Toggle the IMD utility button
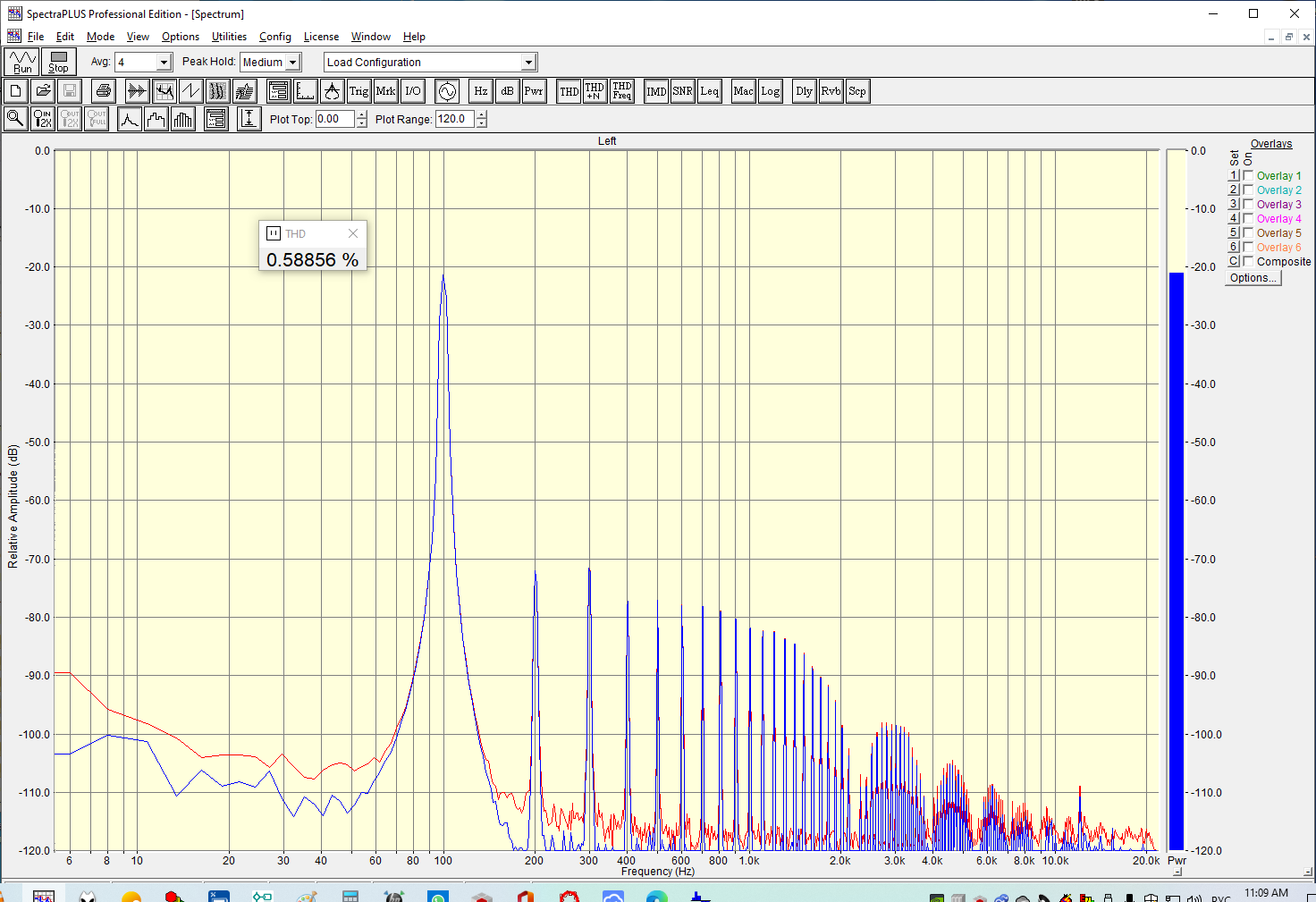The width and height of the screenshot is (1316, 902). (x=656, y=91)
